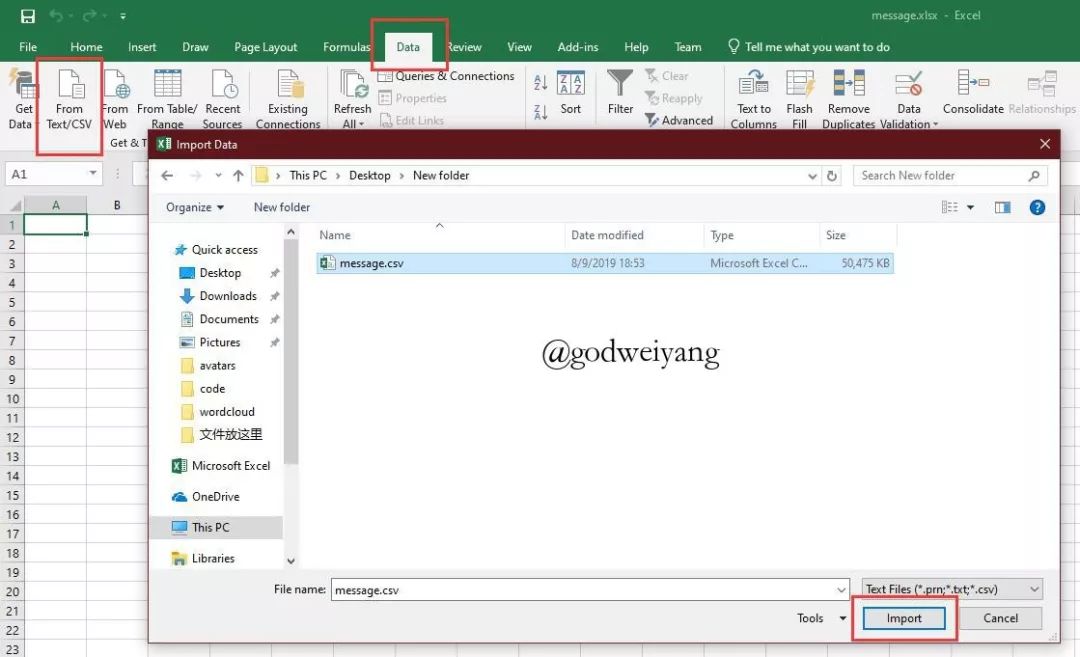This screenshot has height=657, width=1080.
Task: Select Documents in the navigation pane
Action: coord(229,320)
